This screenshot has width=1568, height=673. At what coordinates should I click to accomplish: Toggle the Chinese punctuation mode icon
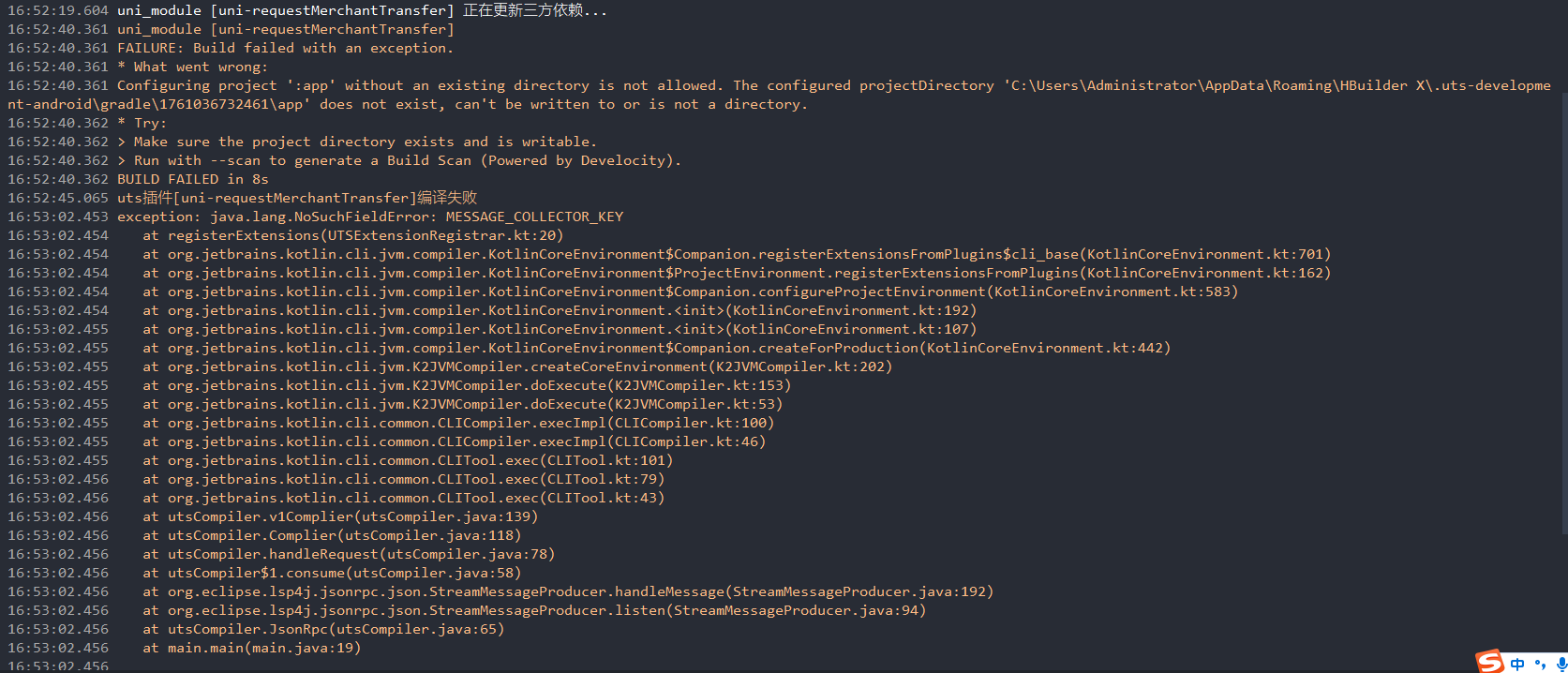(1540, 664)
